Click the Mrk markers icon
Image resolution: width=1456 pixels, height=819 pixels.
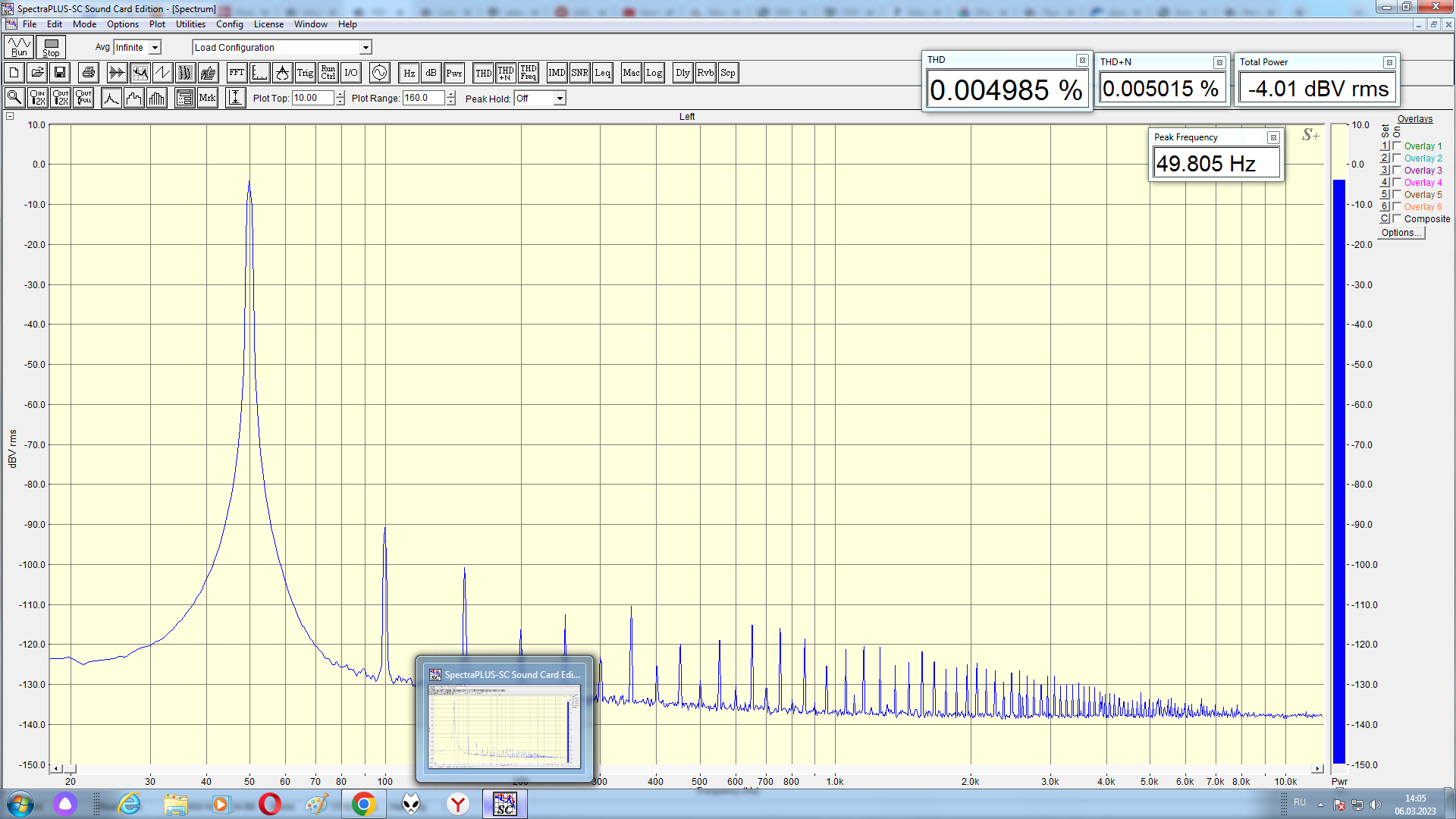tap(207, 98)
